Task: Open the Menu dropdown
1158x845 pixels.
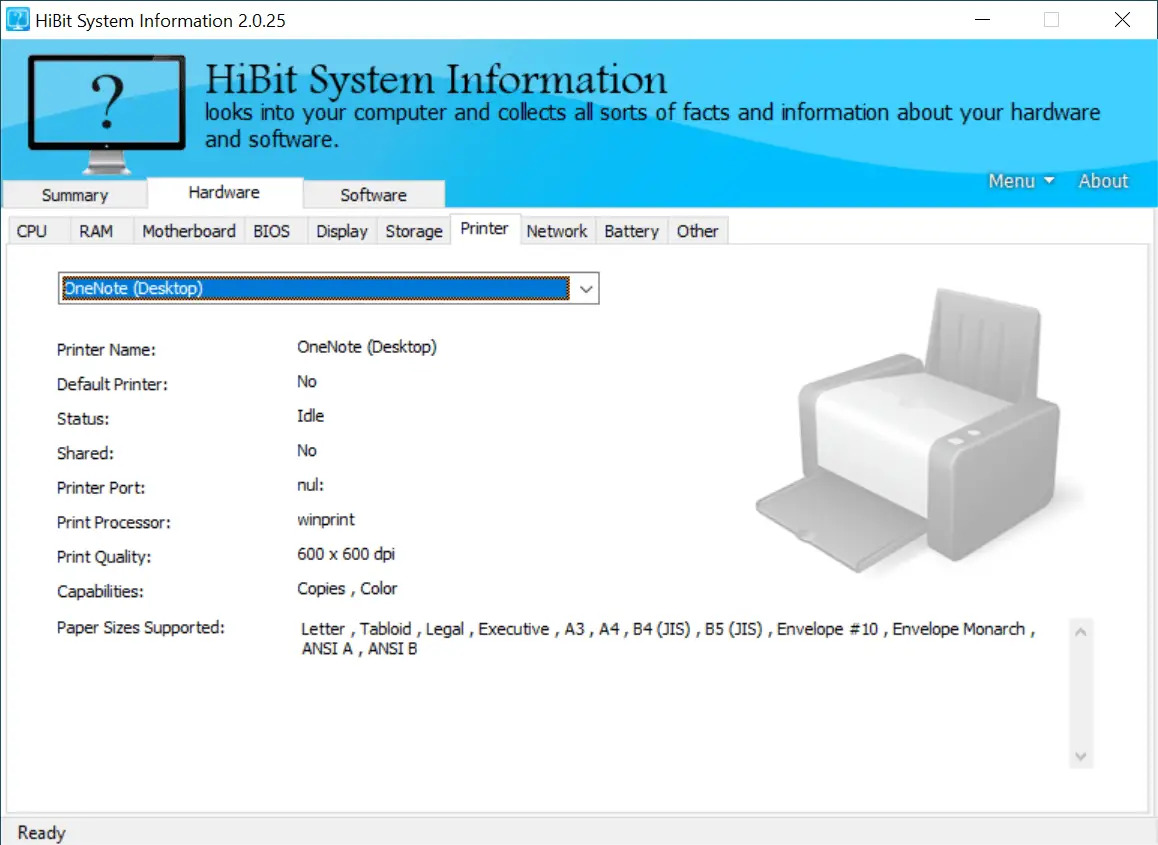Action: (1021, 181)
